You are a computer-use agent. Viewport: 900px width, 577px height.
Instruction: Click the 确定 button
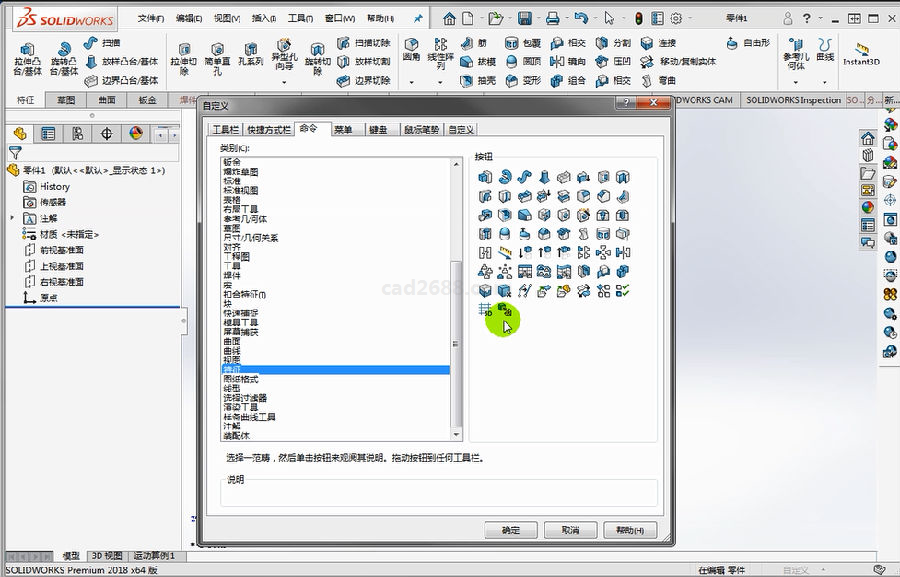pos(510,530)
